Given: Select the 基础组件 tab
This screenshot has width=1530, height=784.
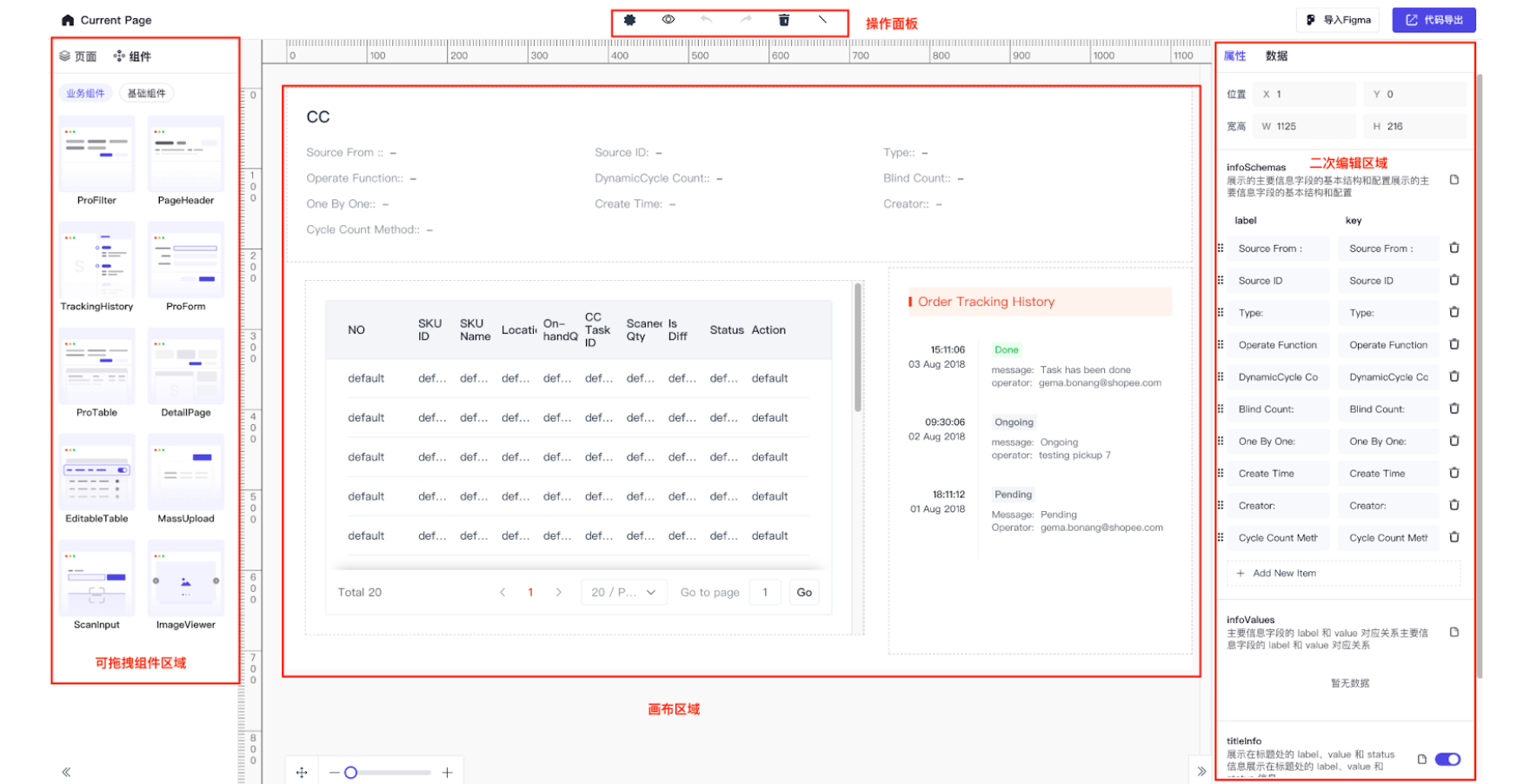Looking at the screenshot, I should [x=146, y=93].
